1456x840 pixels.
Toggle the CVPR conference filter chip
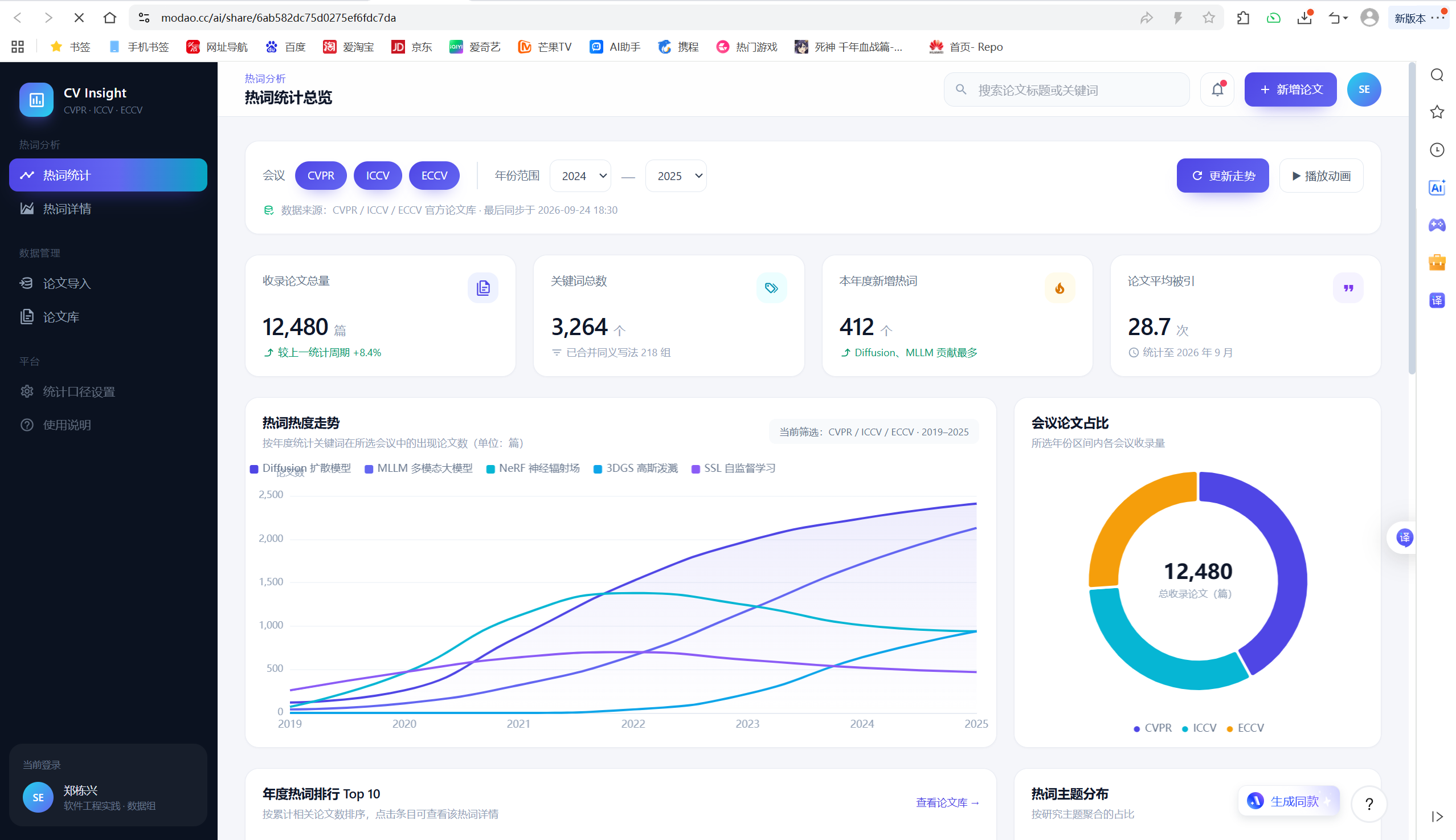tap(321, 176)
